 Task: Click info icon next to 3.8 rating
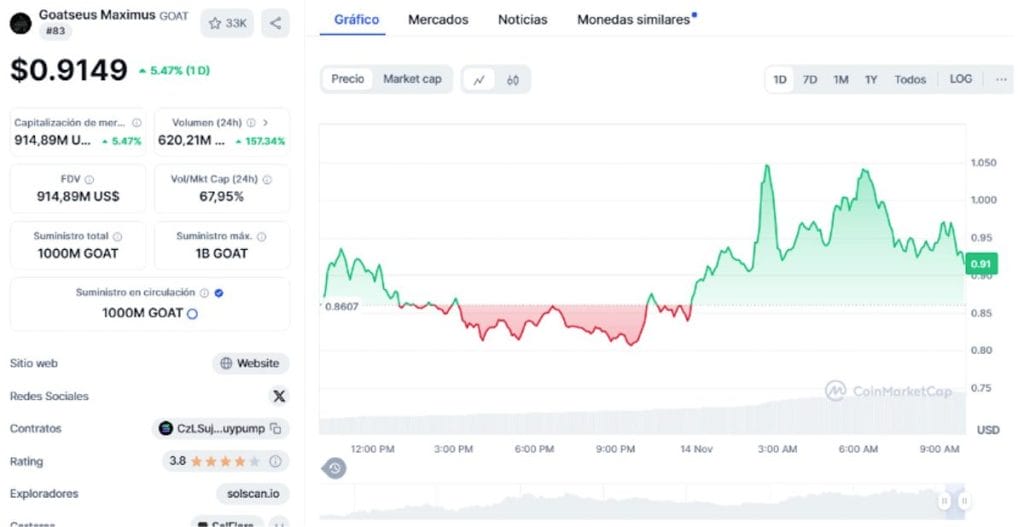(276, 461)
